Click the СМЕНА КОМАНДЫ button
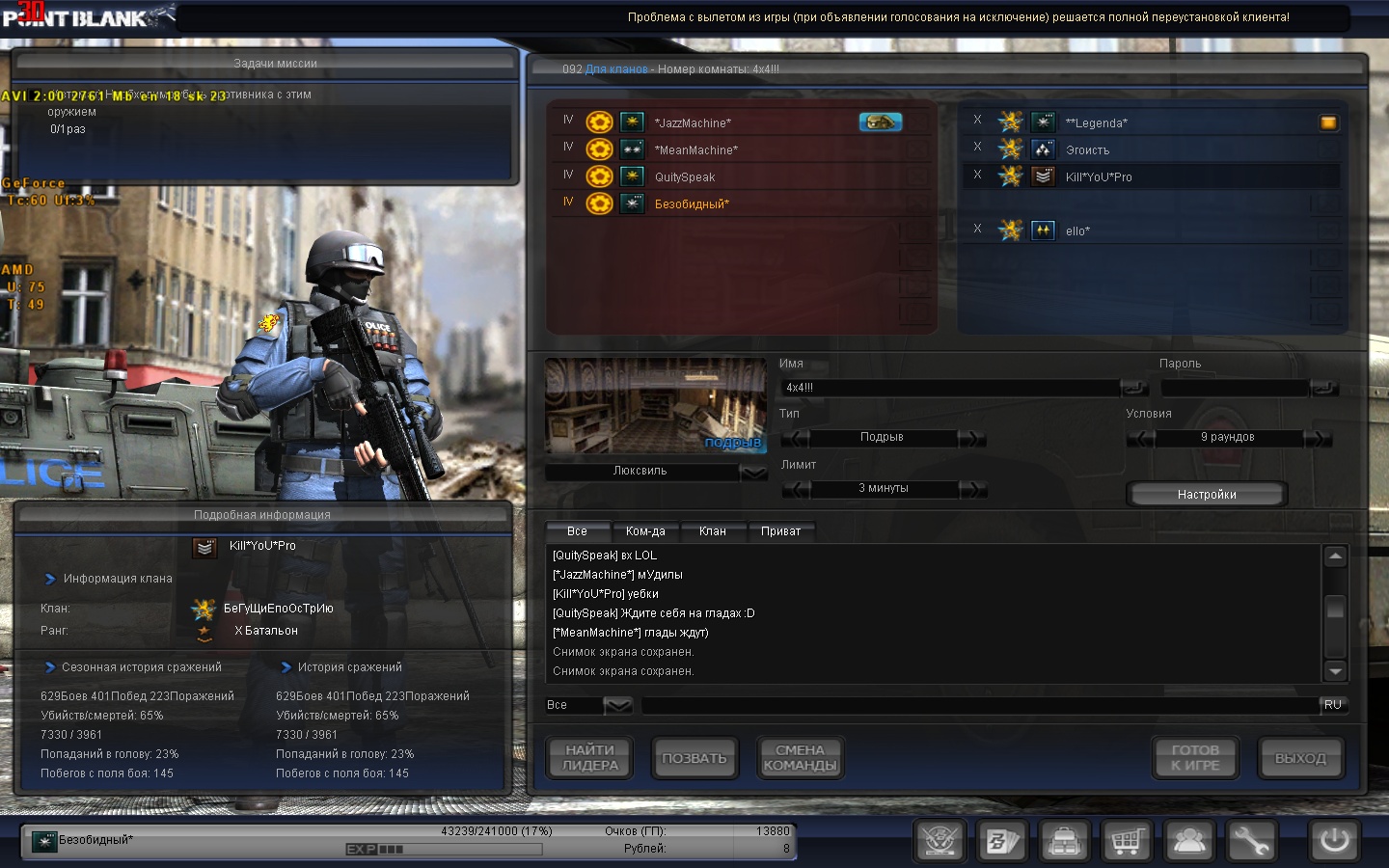Image resolution: width=1389 pixels, height=868 pixels. pos(800,758)
